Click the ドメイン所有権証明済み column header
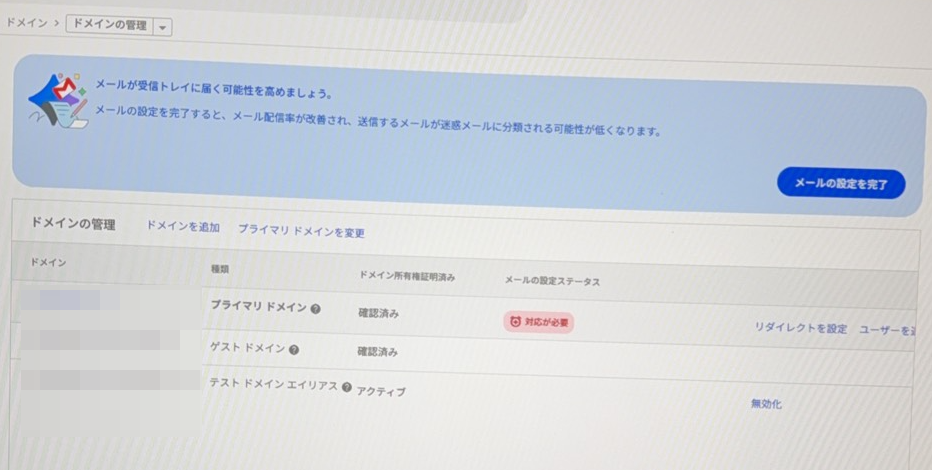 (x=407, y=276)
